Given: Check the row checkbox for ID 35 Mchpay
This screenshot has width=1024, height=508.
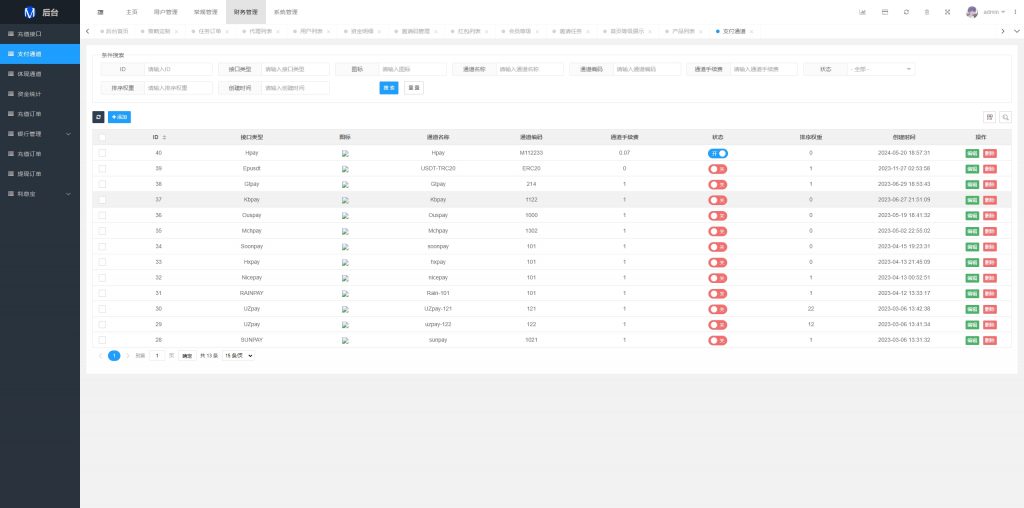Looking at the screenshot, I should tap(102, 230).
